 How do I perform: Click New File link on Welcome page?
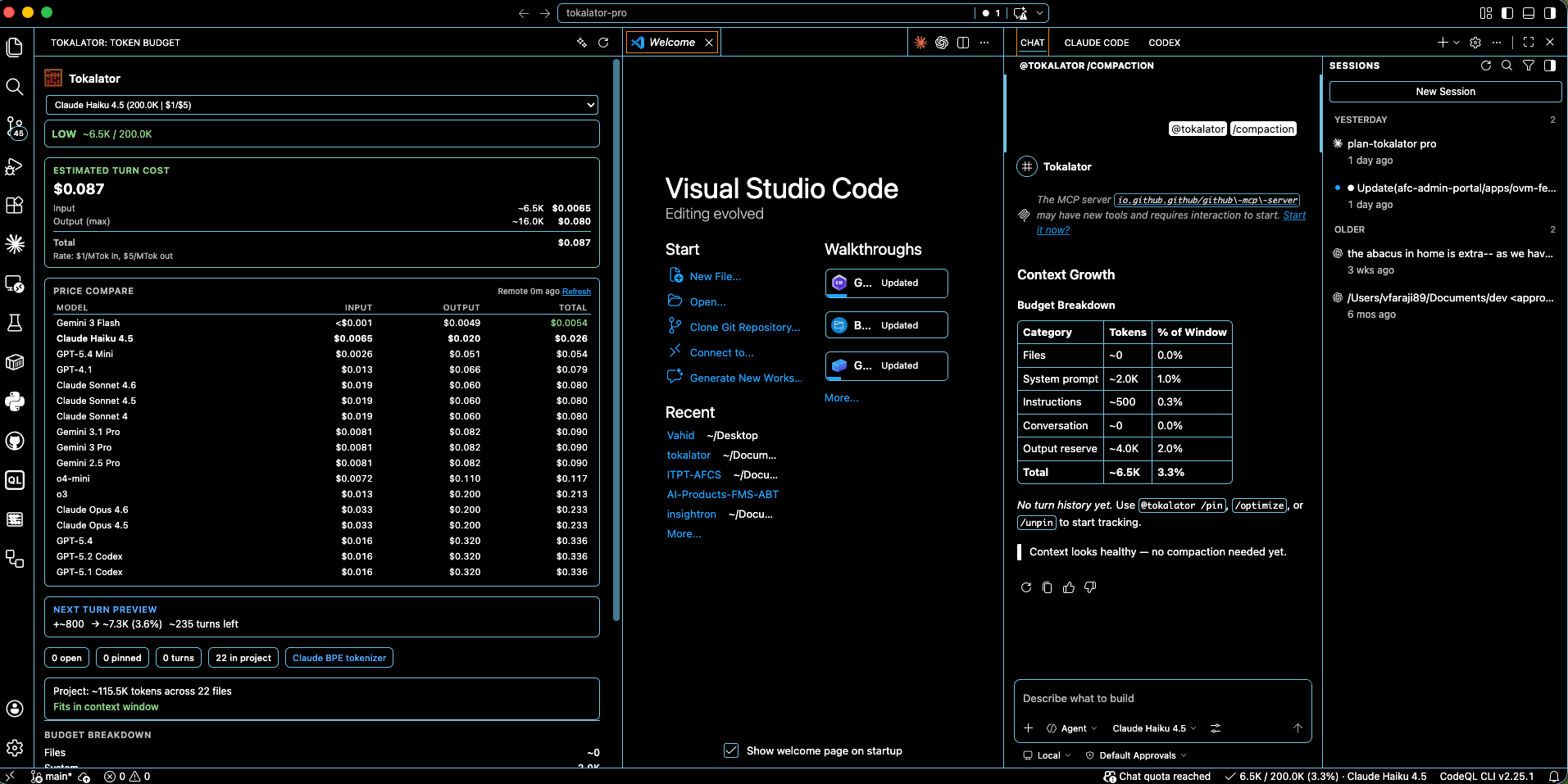coord(715,277)
